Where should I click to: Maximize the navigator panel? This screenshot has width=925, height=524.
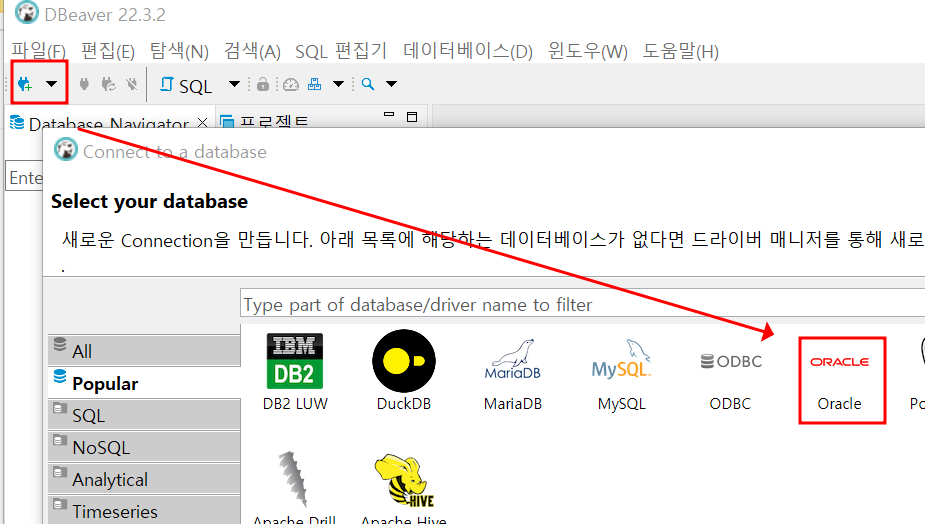pos(412,117)
